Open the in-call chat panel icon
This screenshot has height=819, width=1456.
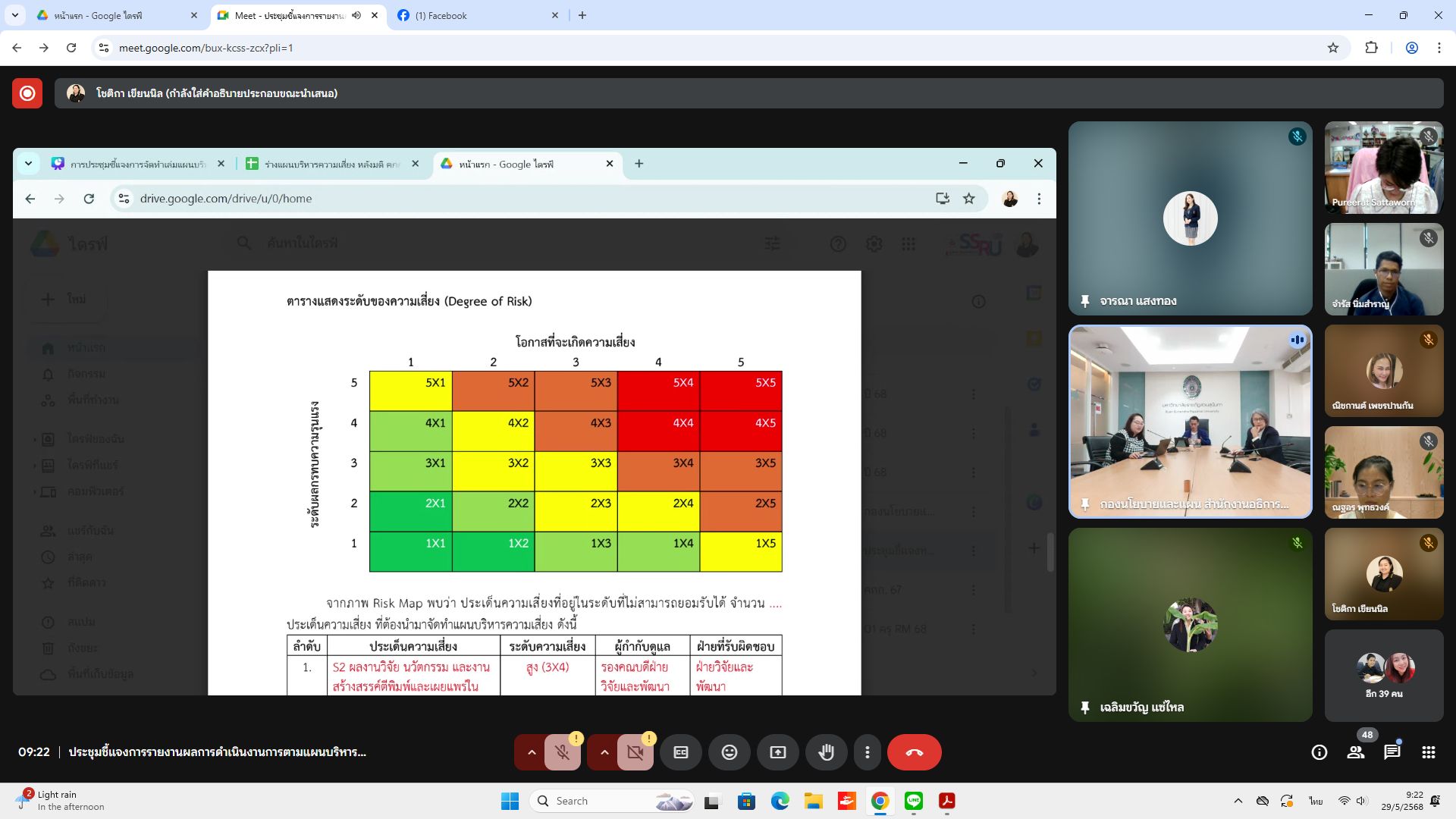(x=1392, y=752)
